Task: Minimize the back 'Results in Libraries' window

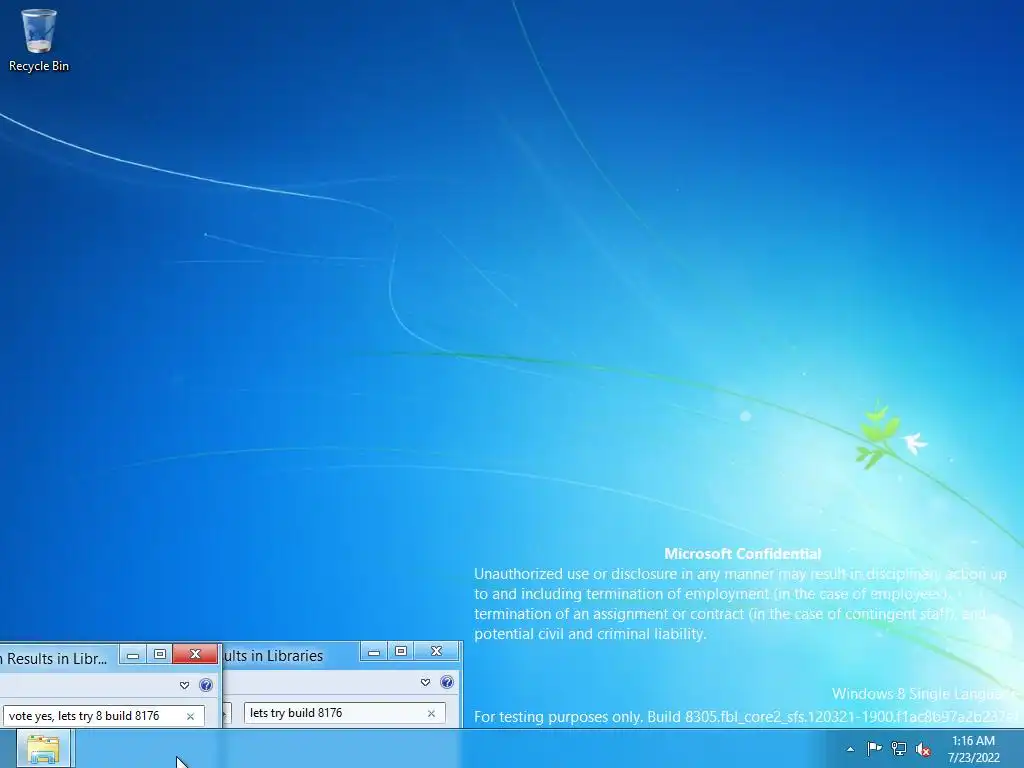Action: coord(374,651)
